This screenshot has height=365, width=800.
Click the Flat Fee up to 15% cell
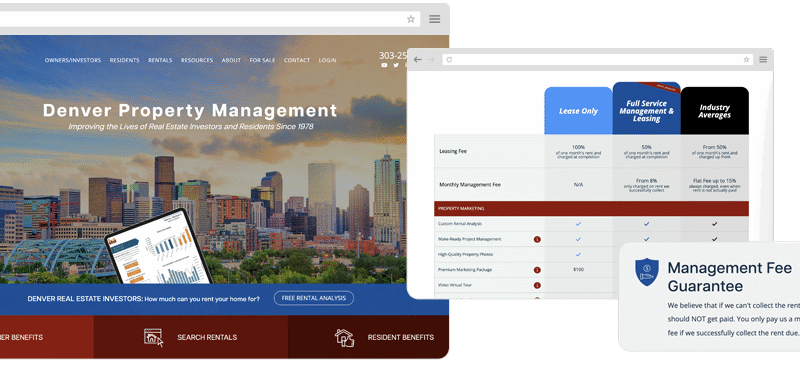pos(714,184)
